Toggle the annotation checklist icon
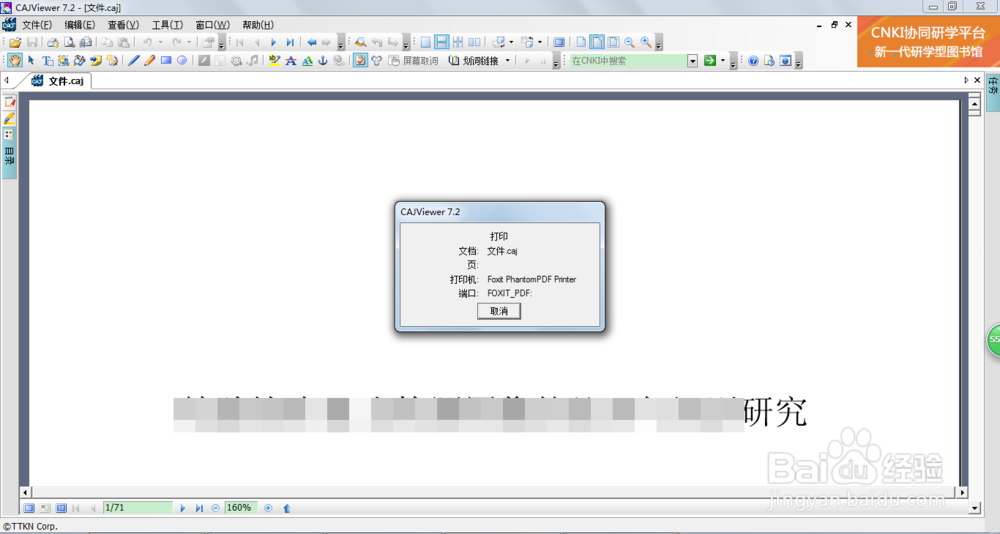 click(x=360, y=61)
